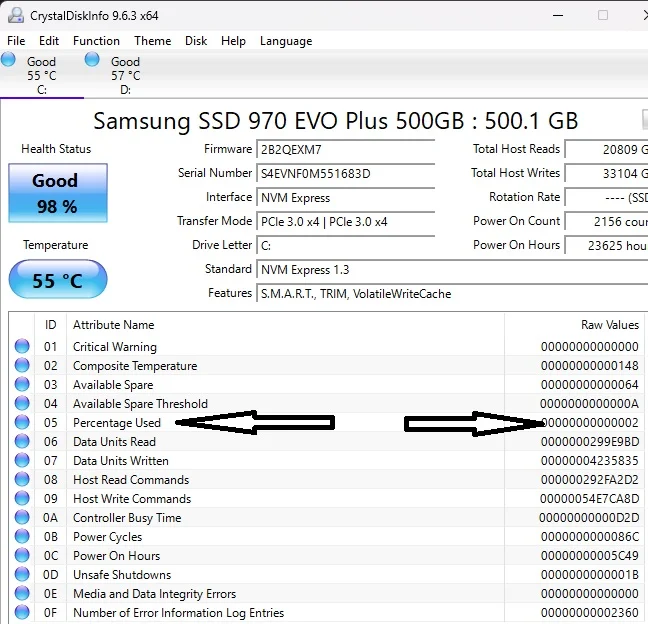Select the Percentage Used attribute name
Screen dimensions: 648x624
(x=117, y=423)
